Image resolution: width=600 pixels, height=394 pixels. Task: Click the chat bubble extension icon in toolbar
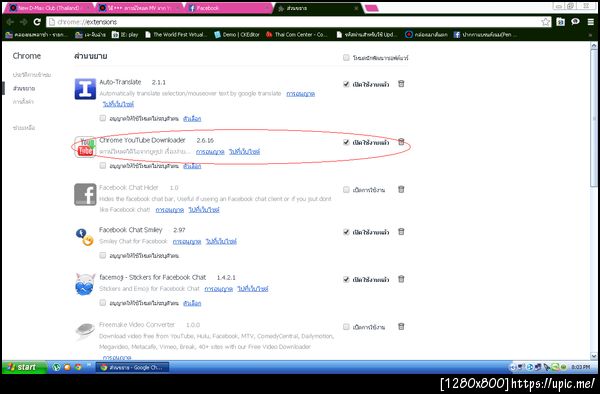click(575, 22)
